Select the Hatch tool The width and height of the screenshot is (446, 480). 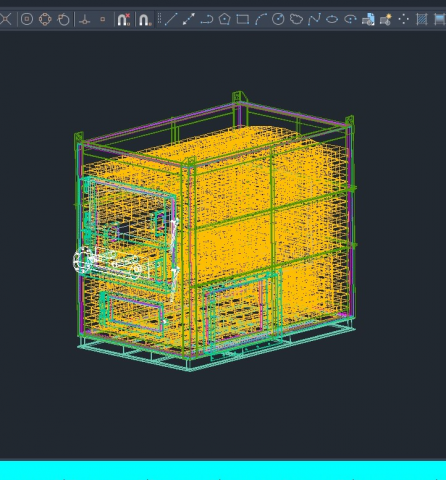(x=422, y=19)
